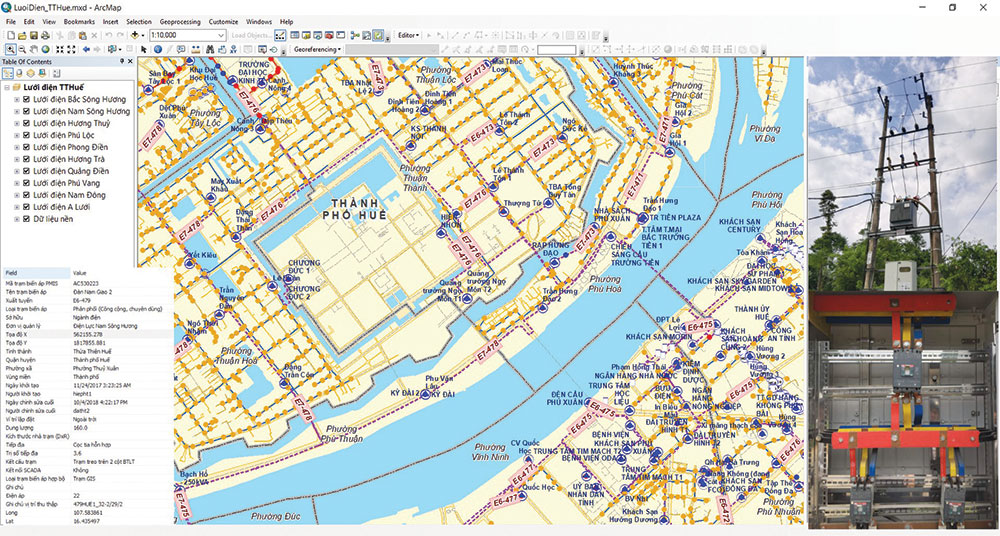Open the map scale 1:10.000 dropdown

[x=221, y=35]
